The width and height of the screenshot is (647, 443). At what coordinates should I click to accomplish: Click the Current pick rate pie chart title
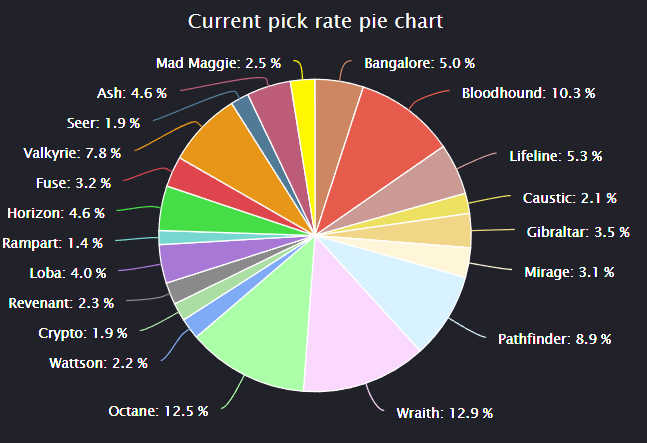tap(315, 21)
